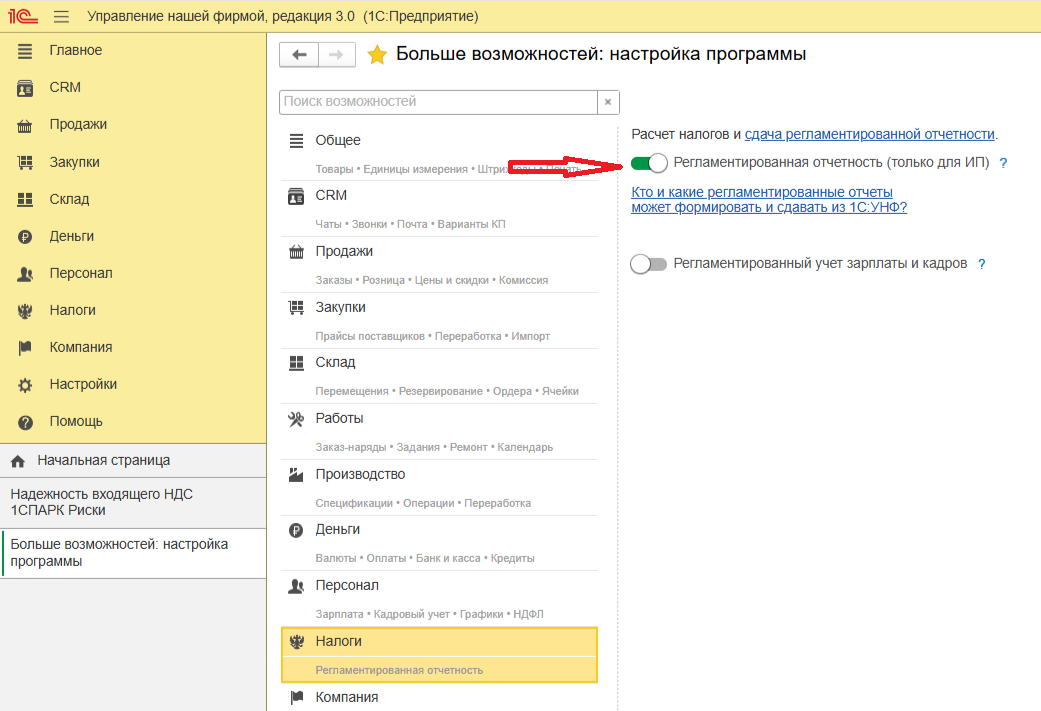This screenshot has width=1041, height=711.
Task: Open Настройки in the left sidebar
Action: [x=83, y=384]
